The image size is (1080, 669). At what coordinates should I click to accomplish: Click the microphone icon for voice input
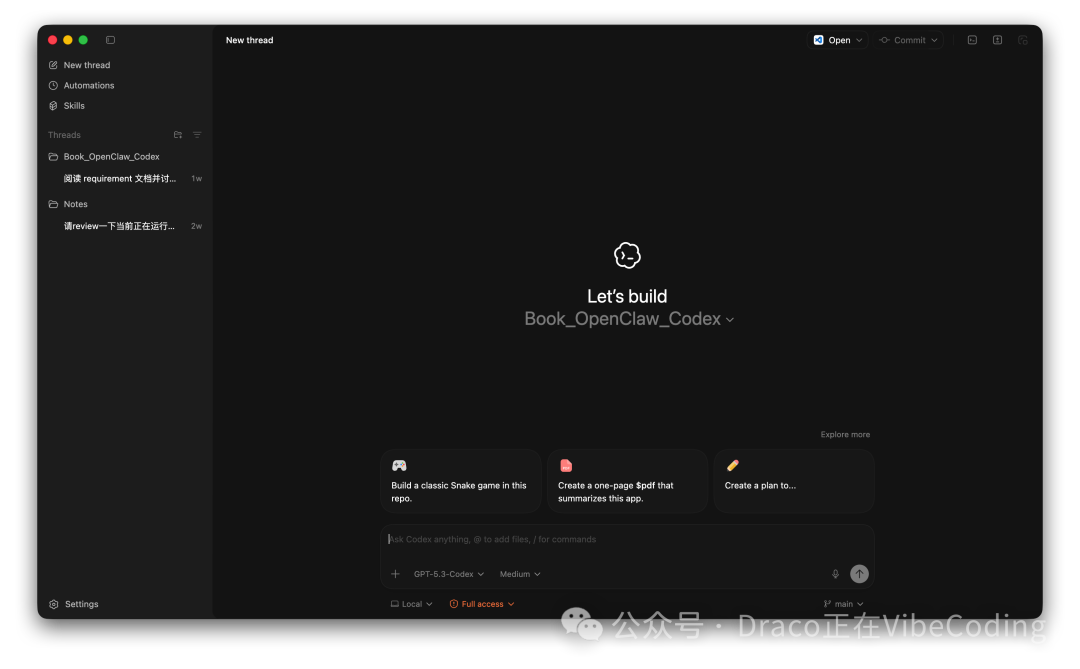pos(835,573)
